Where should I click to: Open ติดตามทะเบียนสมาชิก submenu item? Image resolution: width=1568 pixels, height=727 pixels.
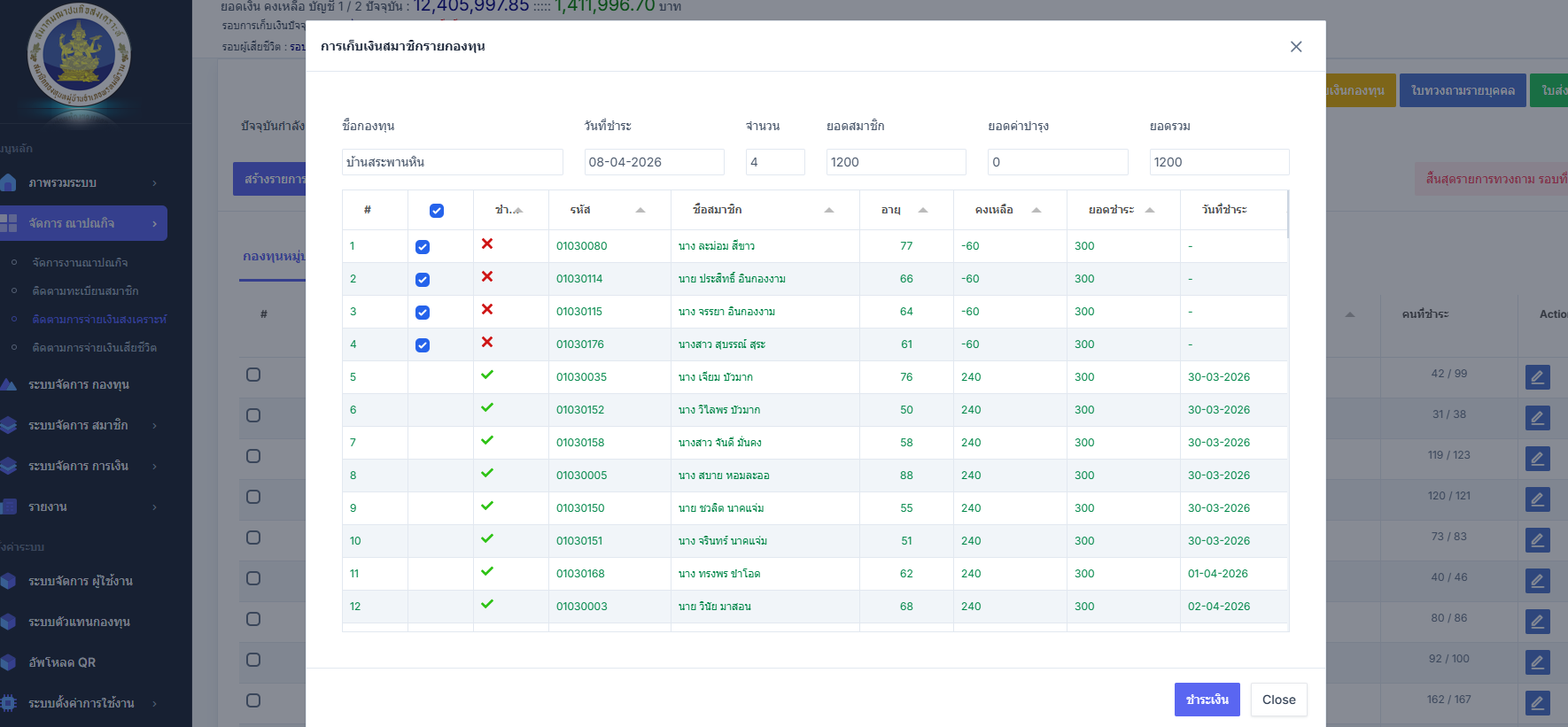[x=85, y=291]
